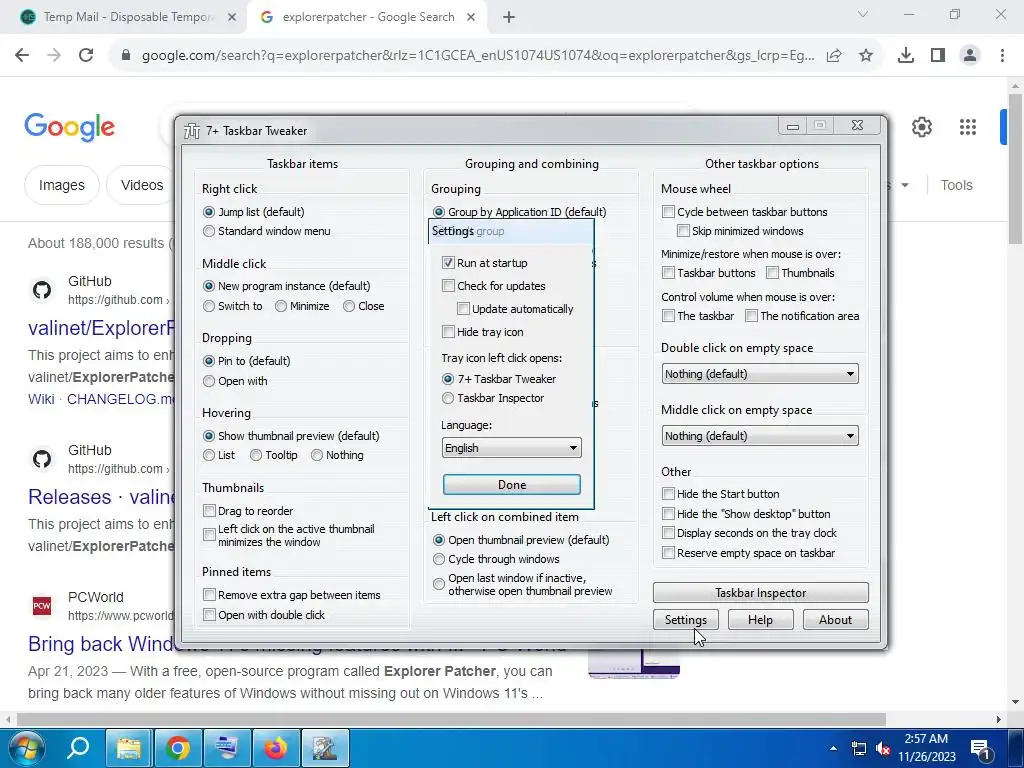Show hidden tray icons arrow
The height and width of the screenshot is (768, 1024).
pyautogui.click(x=833, y=748)
